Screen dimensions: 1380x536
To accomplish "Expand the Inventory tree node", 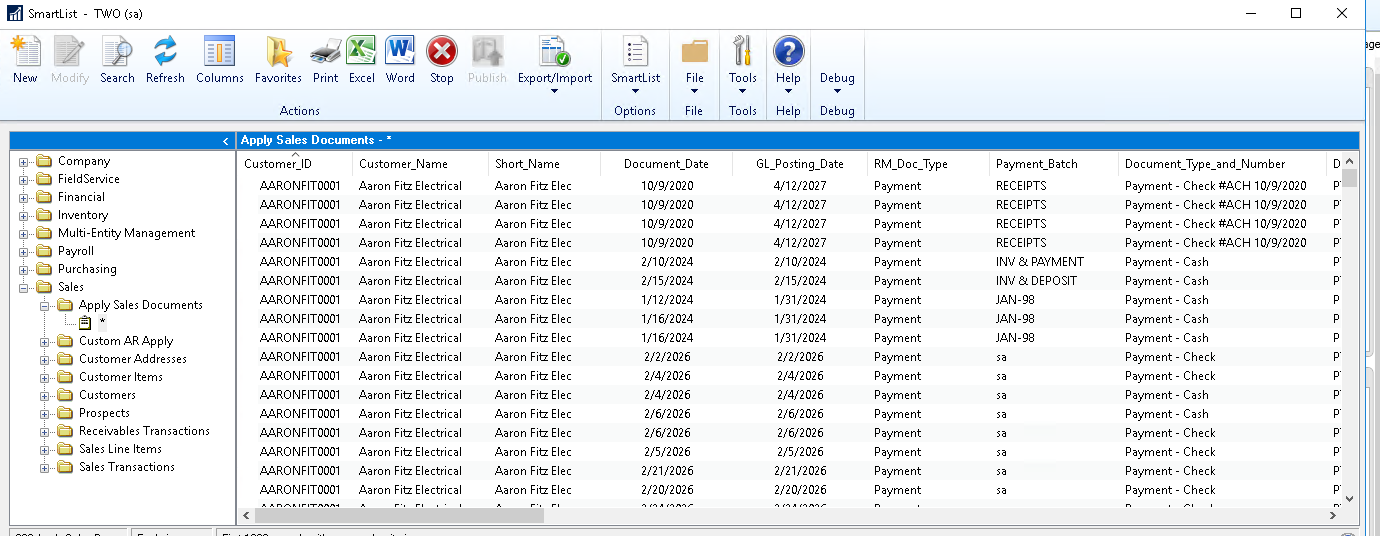I will [24, 215].
